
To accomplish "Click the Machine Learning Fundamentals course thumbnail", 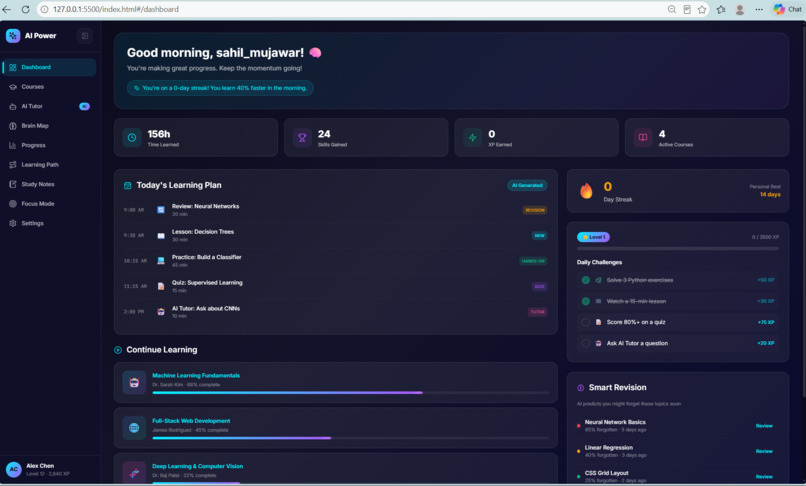I will click(134, 383).
